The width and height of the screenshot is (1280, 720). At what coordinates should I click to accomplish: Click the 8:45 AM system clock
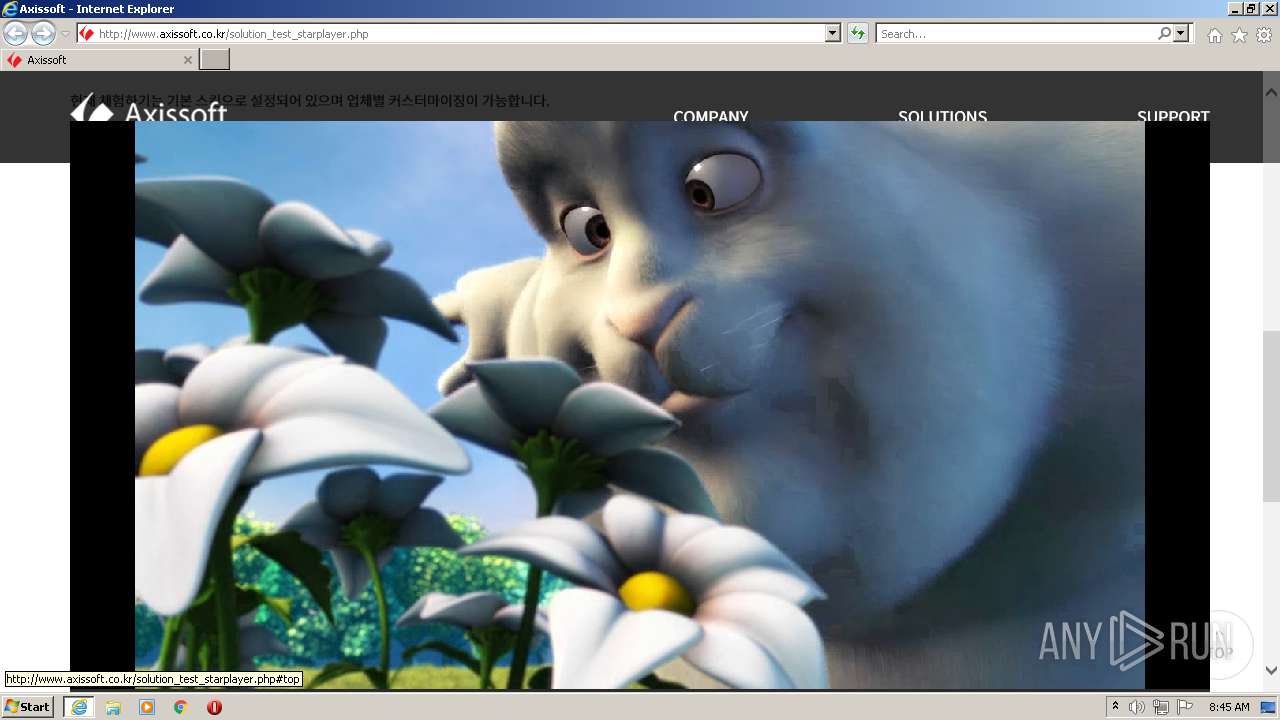click(x=1229, y=707)
